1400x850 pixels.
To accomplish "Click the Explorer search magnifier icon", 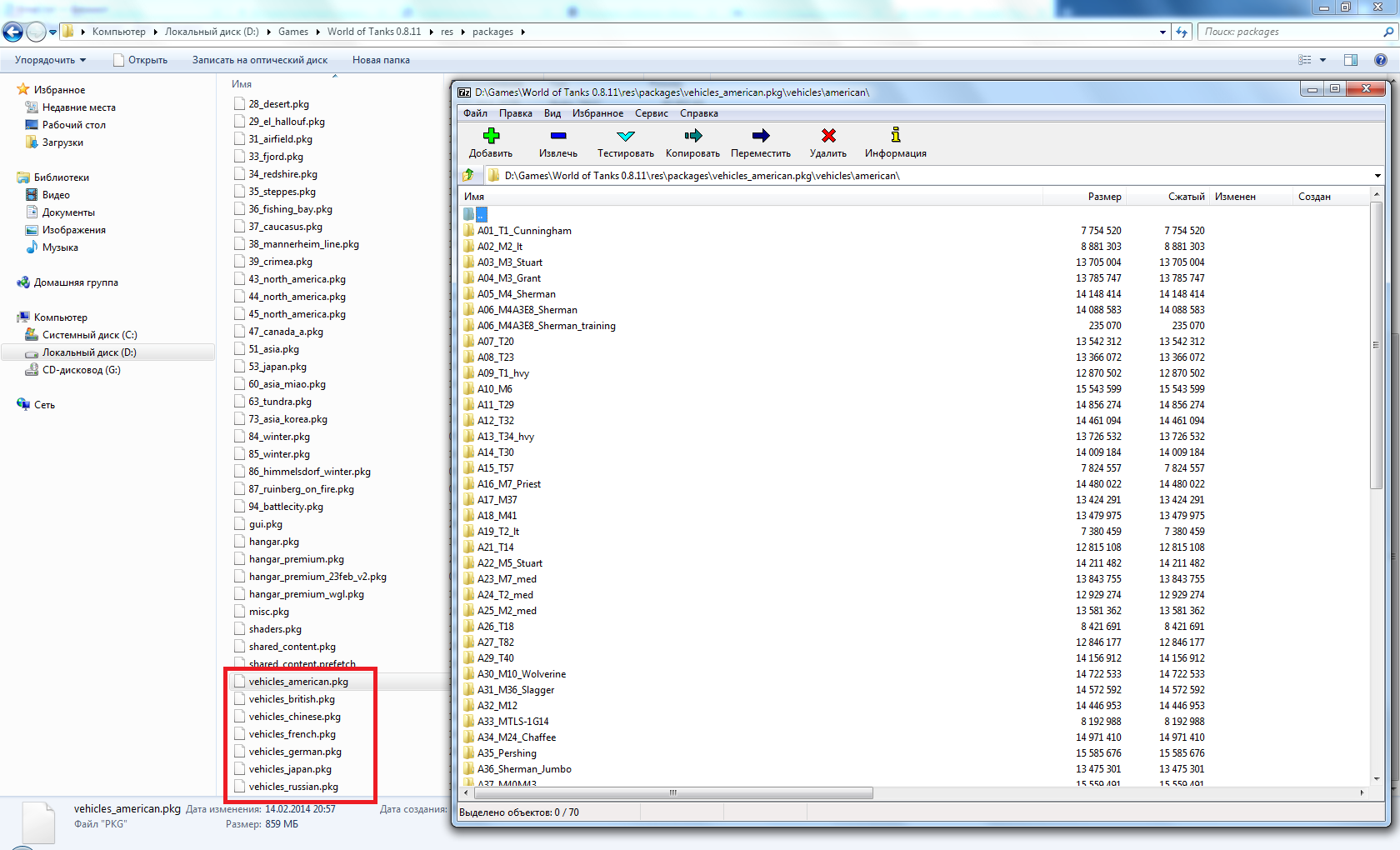I will click(1388, 32).
